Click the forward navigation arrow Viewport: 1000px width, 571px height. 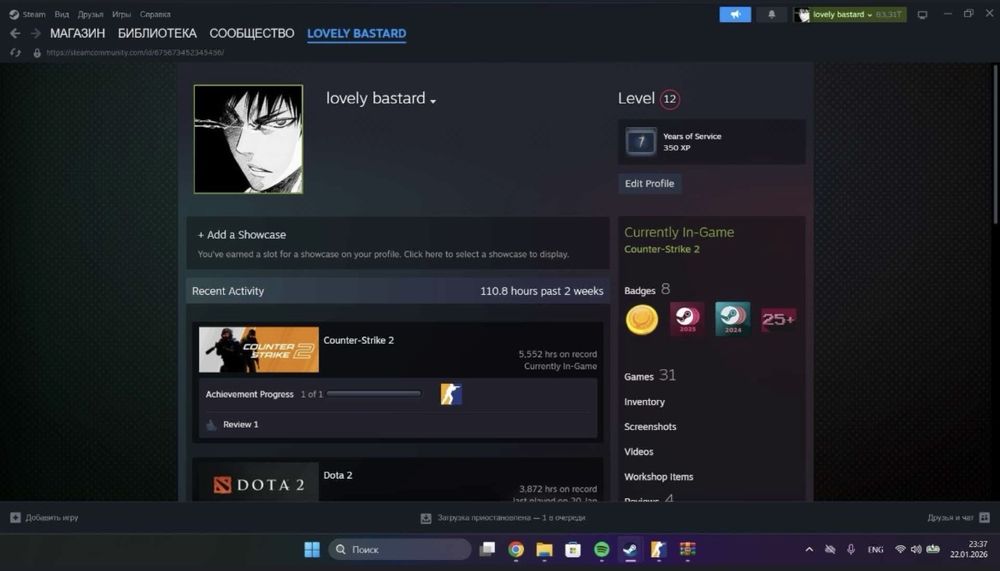point(36,33)
